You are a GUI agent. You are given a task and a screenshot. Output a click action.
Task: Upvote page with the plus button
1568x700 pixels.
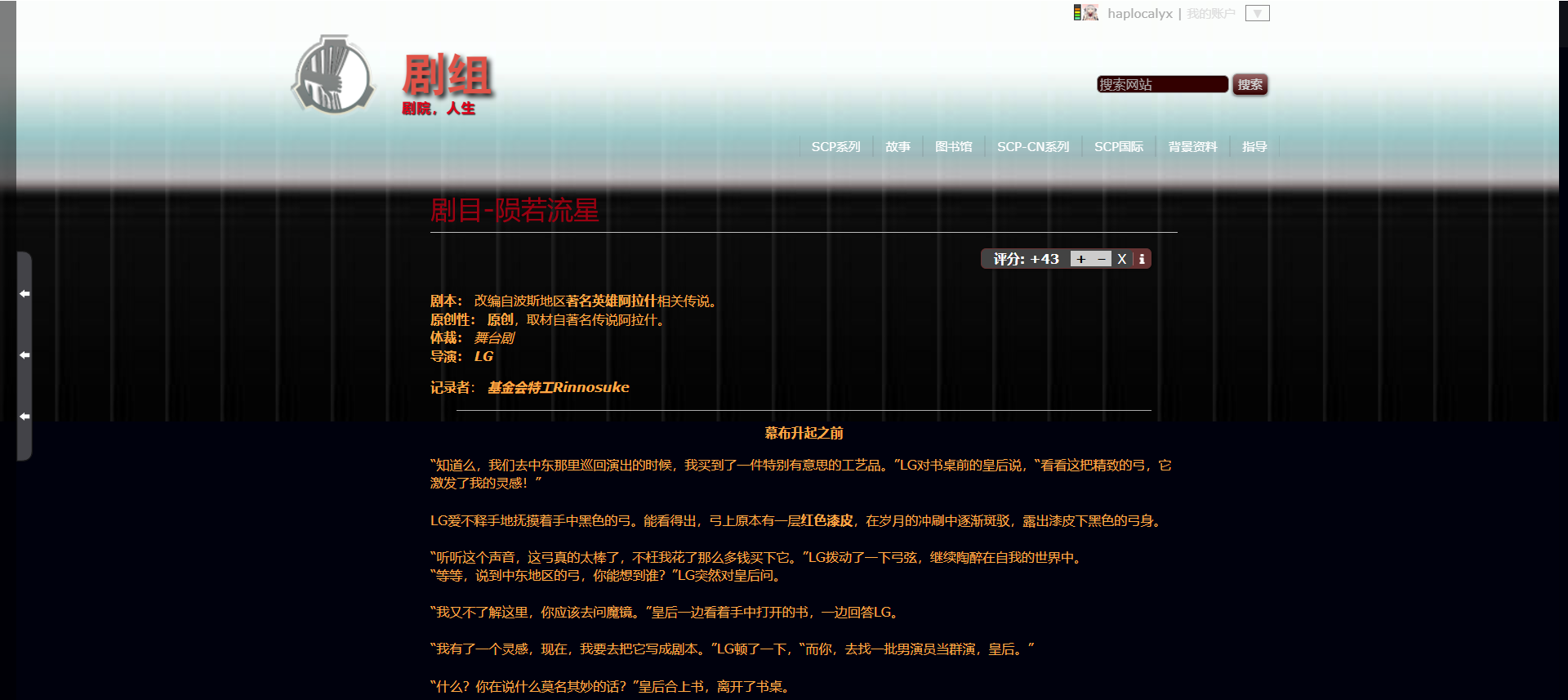(x=1080, y=259)
